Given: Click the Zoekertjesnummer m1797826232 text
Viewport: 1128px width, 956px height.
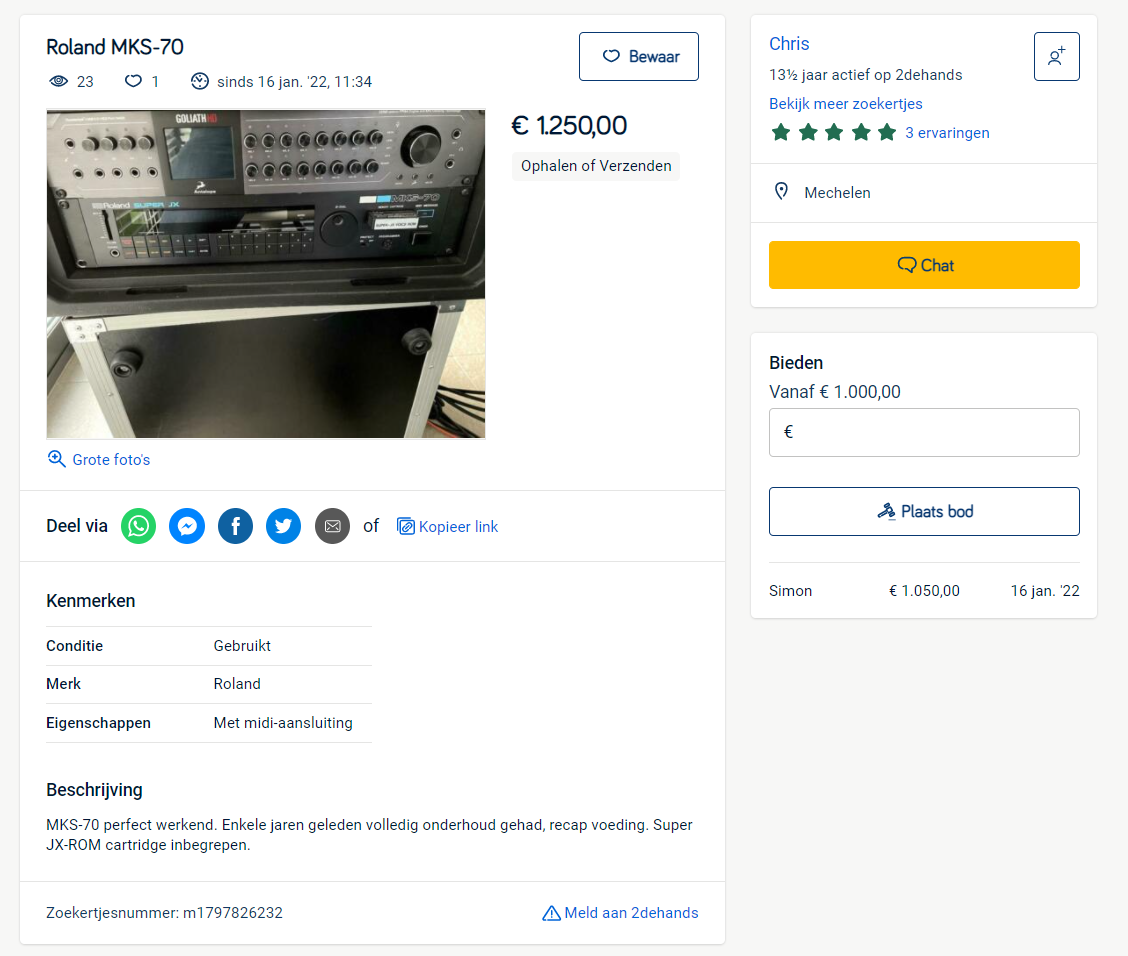Looking at the screenshot, I should coord(164,913).
